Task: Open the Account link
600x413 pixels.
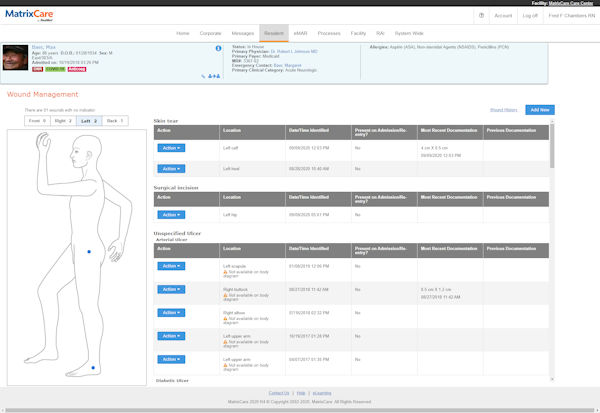Action: tap(503, 16)
